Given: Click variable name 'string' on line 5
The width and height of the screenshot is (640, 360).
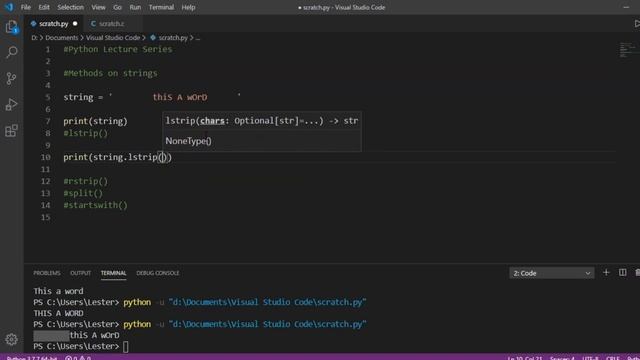Looking at the screenshot, I should pos(78,97).
